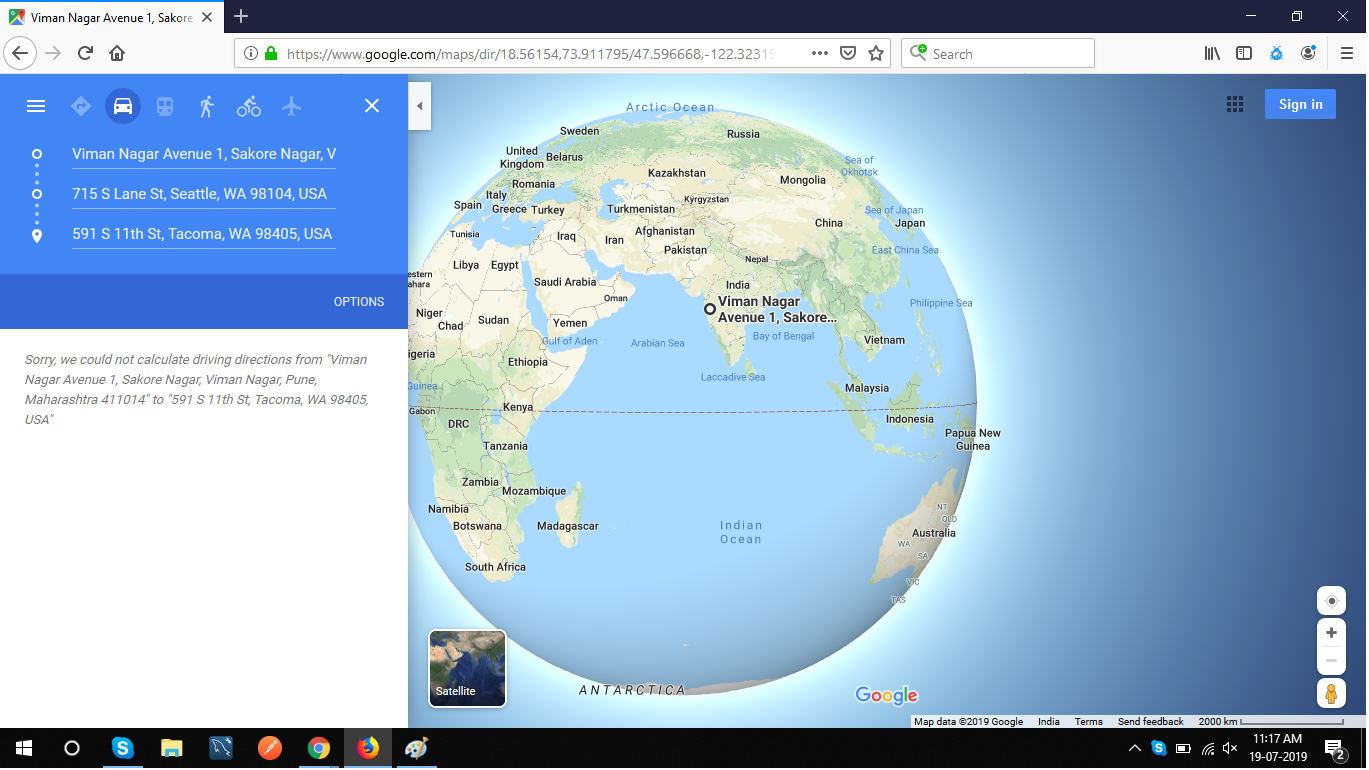The height and width of the screenshot is (770, 1369).
Task: Show hidden system tray icons
Action: pyautogui.click(x=1135, y=748)
